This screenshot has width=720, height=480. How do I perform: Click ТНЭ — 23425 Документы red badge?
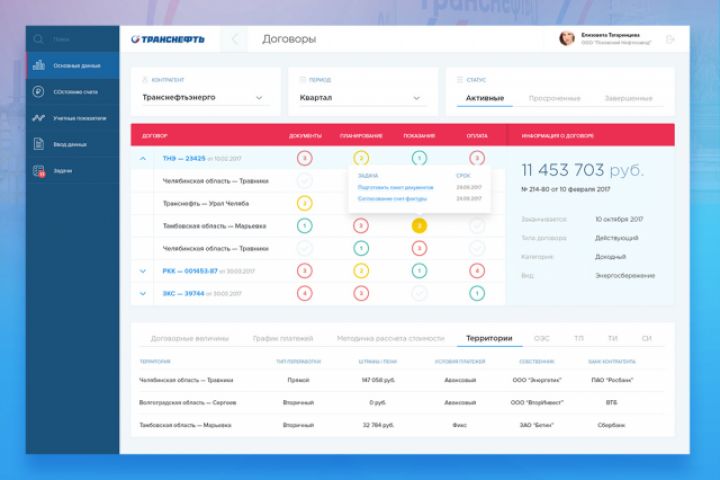click(304, 158)
